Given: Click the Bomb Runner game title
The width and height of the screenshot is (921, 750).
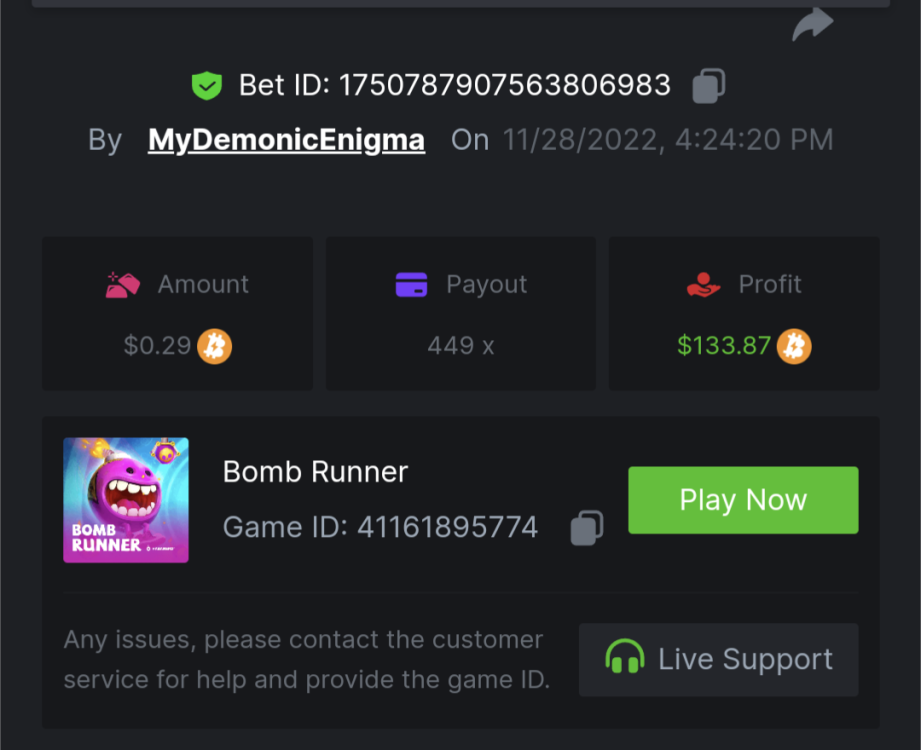Looking at the screenshot, I should (x=313, y=471).
